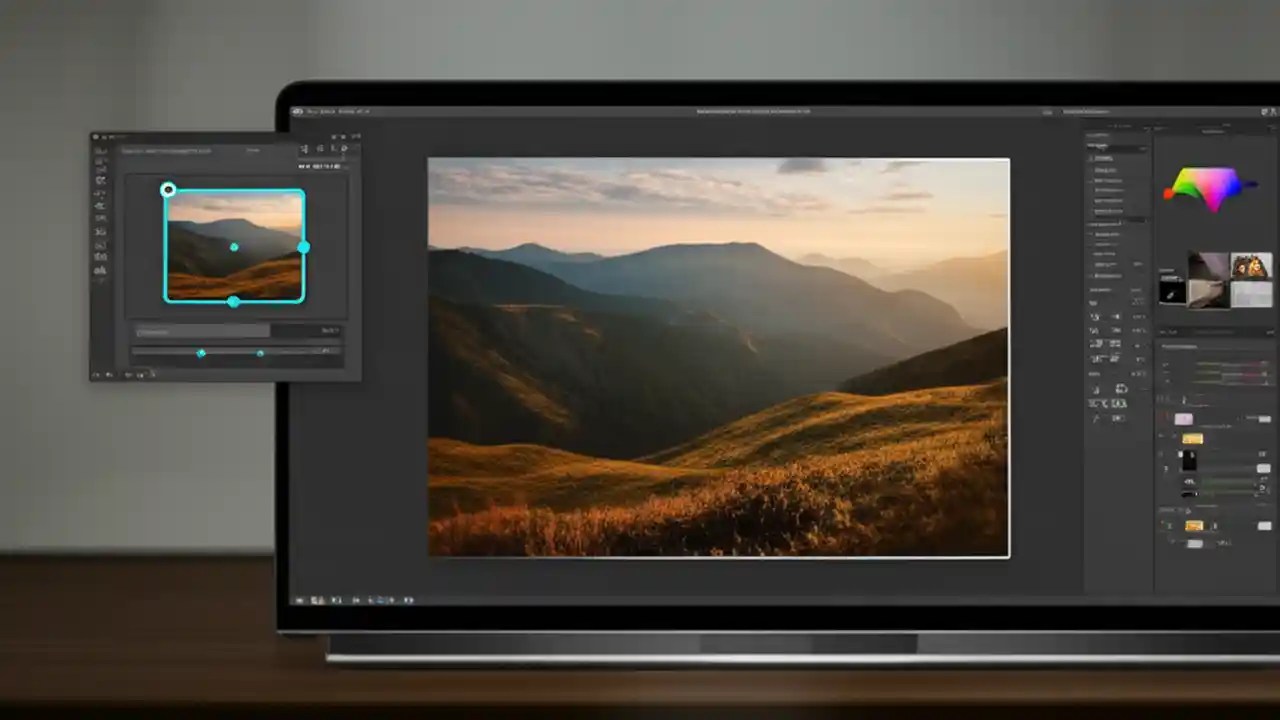Select the Marquee selection tool in the left toolbar
Screen dimensions: 1280x720
coord(101,161)
